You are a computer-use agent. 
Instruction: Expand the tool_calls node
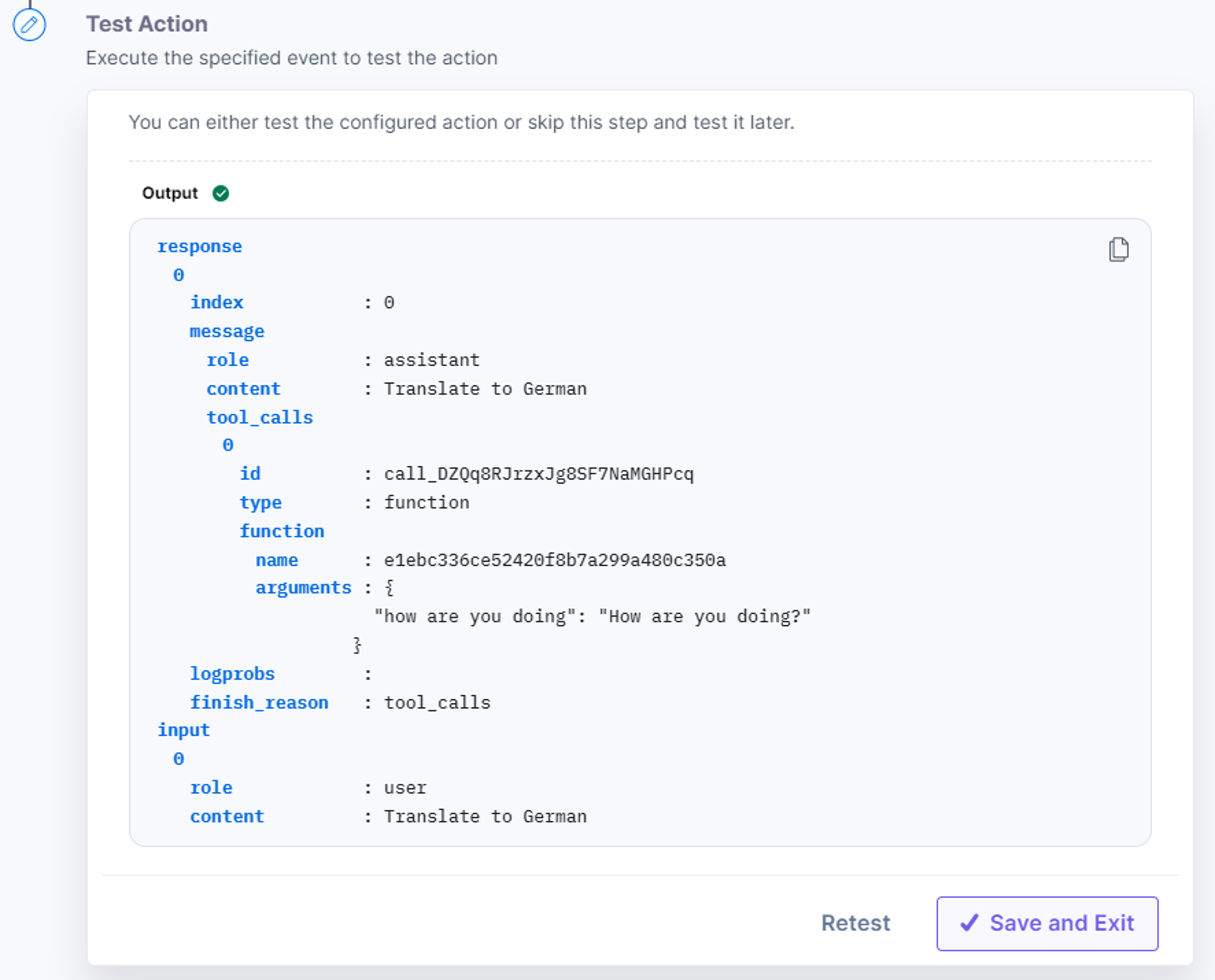pyautogui.click(x=260, y=418)
